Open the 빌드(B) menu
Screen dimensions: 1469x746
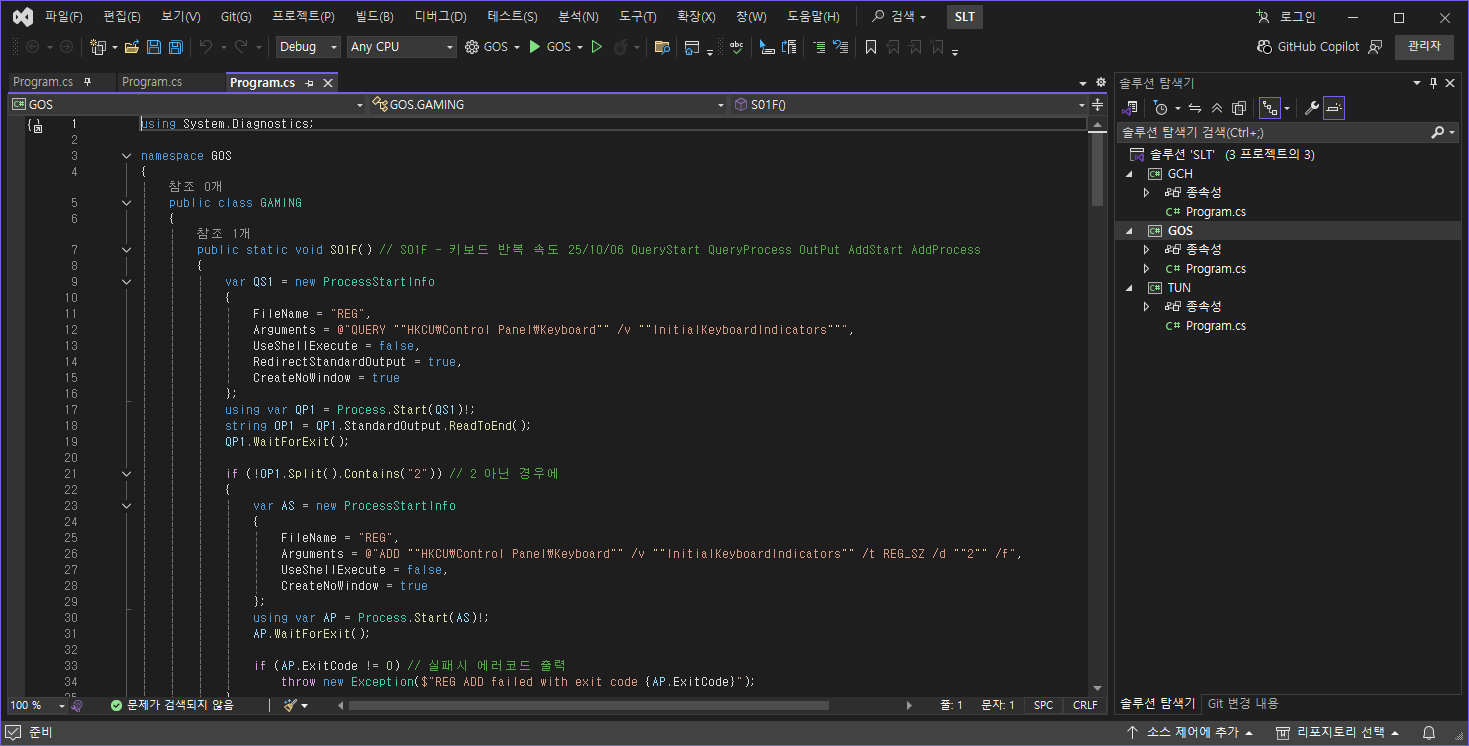[x=374, y=17]
